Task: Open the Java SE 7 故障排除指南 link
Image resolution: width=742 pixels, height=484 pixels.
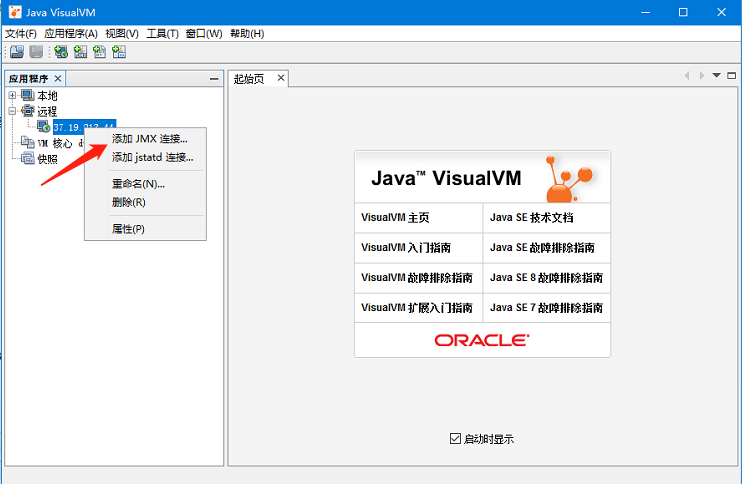Action: click(x=547, y=308)
